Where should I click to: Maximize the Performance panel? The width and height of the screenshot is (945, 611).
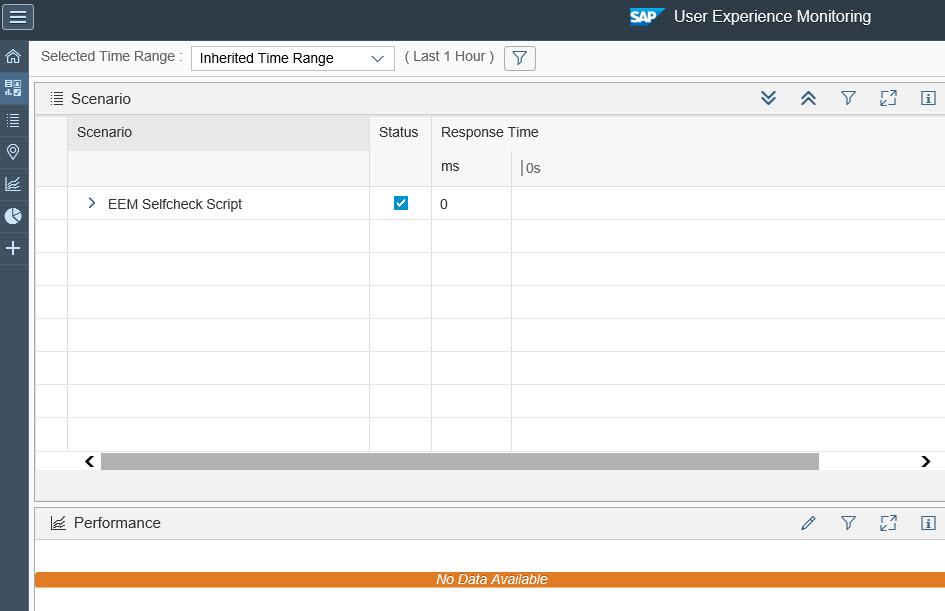tap(888, 522)
